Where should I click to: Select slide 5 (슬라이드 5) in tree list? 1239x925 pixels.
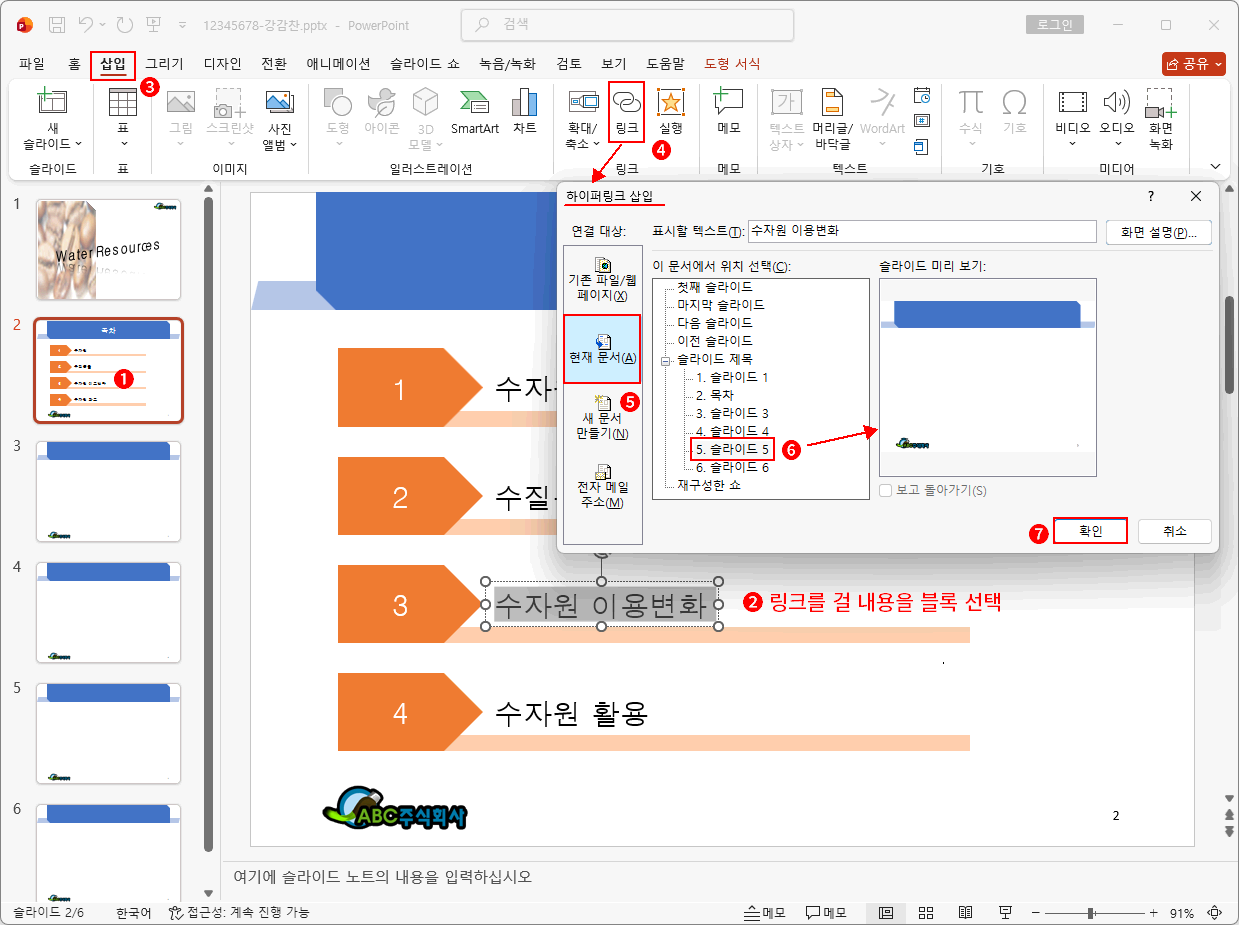(x=732, y=449)
